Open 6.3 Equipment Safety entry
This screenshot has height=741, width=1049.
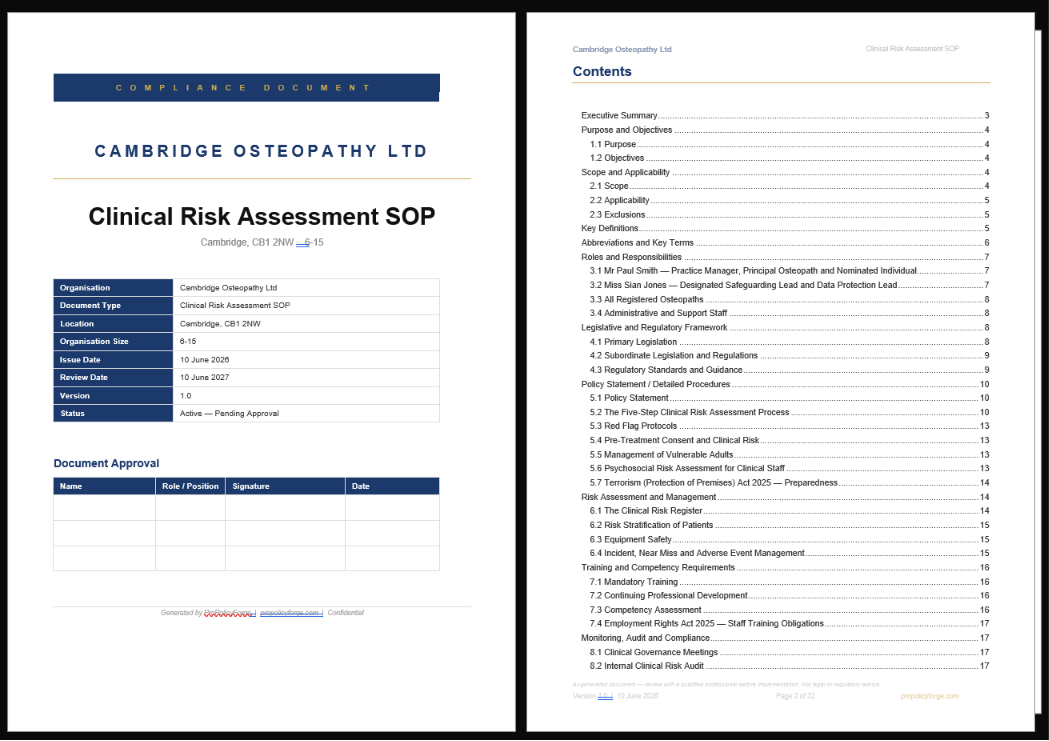(789, 539)
